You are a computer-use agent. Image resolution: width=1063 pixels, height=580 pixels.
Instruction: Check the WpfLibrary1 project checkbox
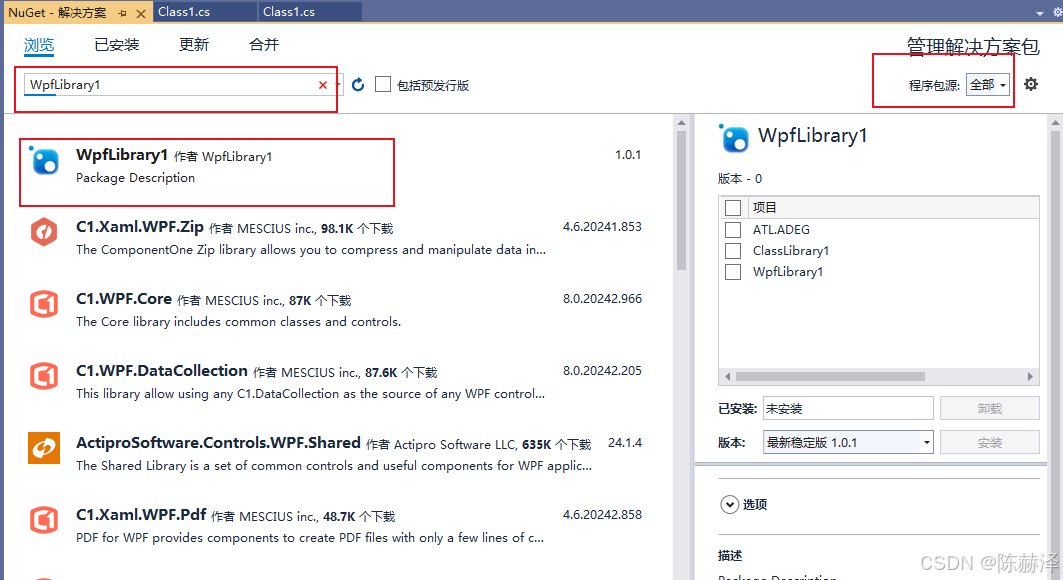pyautogui.click(x=733, y=271)
